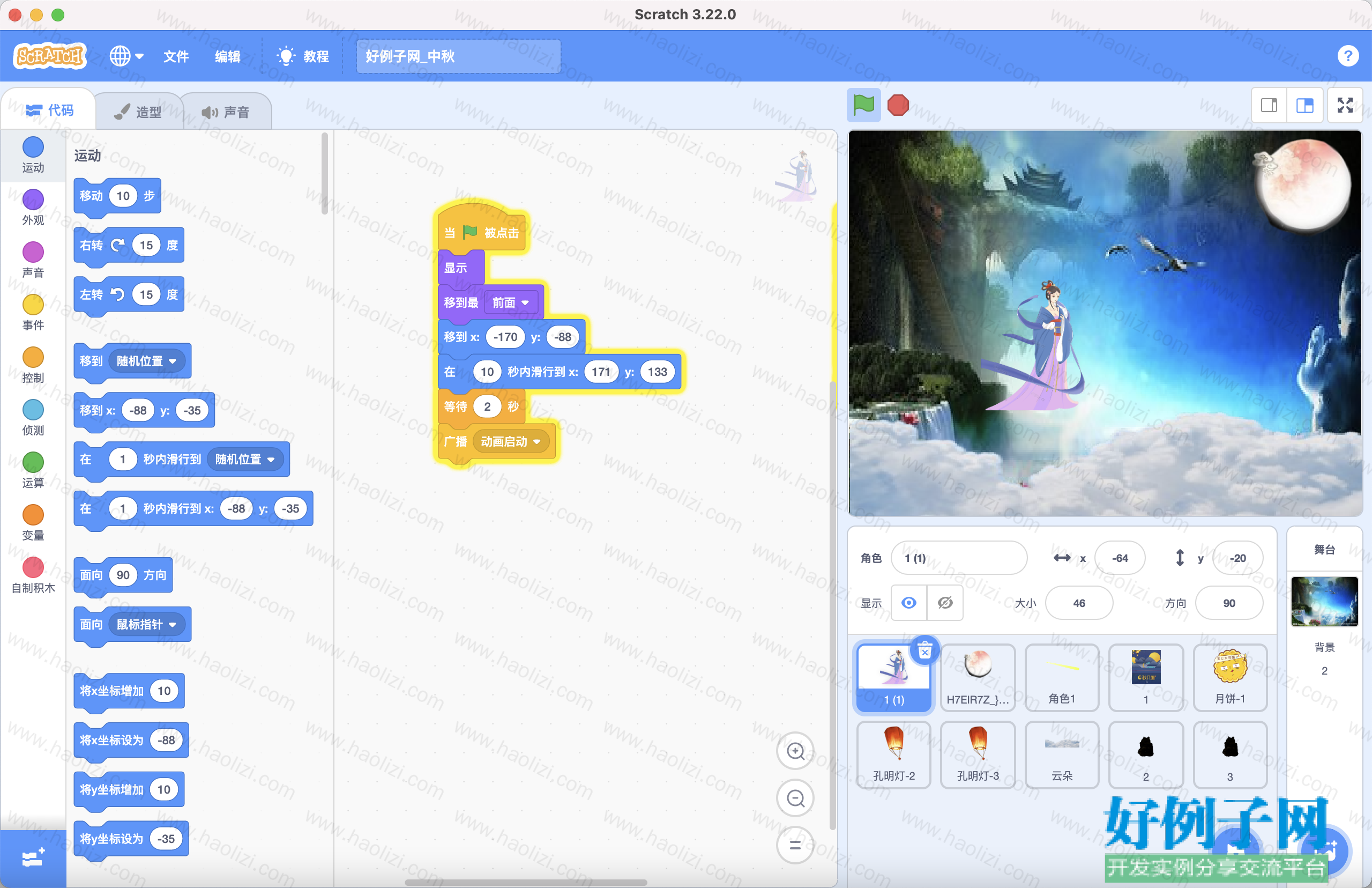
Task: Edit sprite direction field 90
Action: click(x=1229, y=603)
